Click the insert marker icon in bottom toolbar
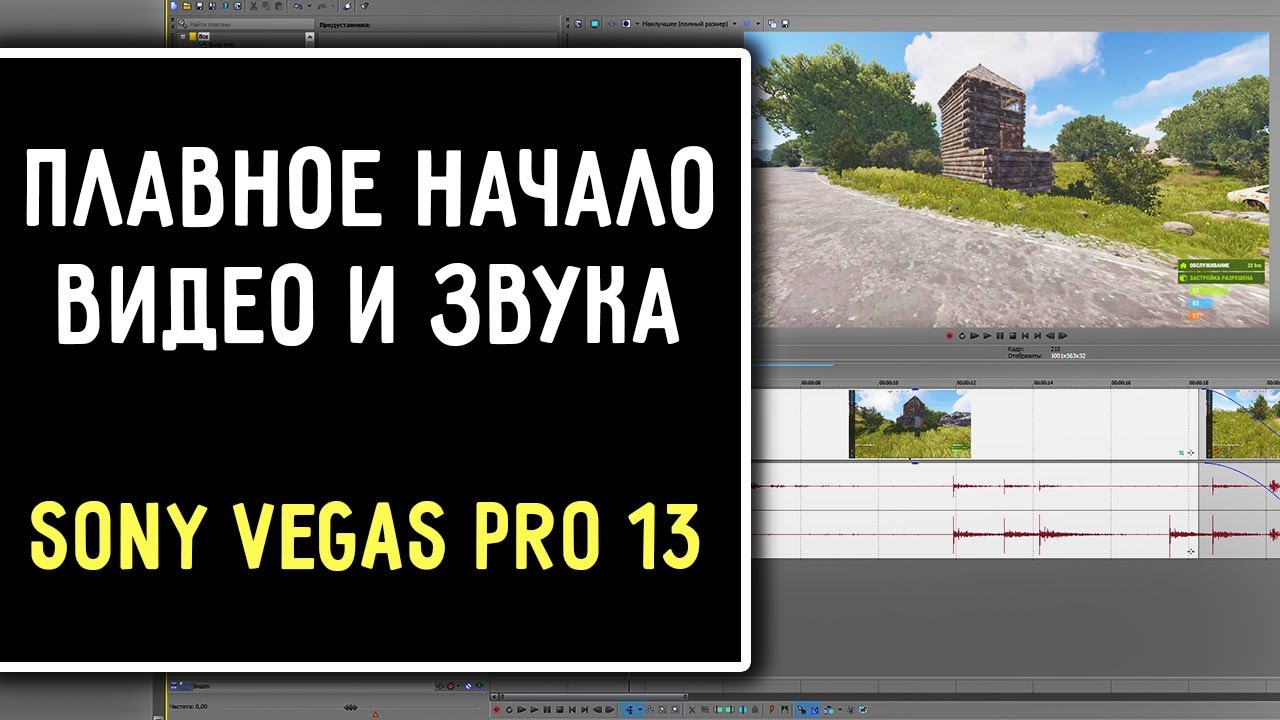The width and height of the screenshot is (1280, 720). [x=772, y=710]
